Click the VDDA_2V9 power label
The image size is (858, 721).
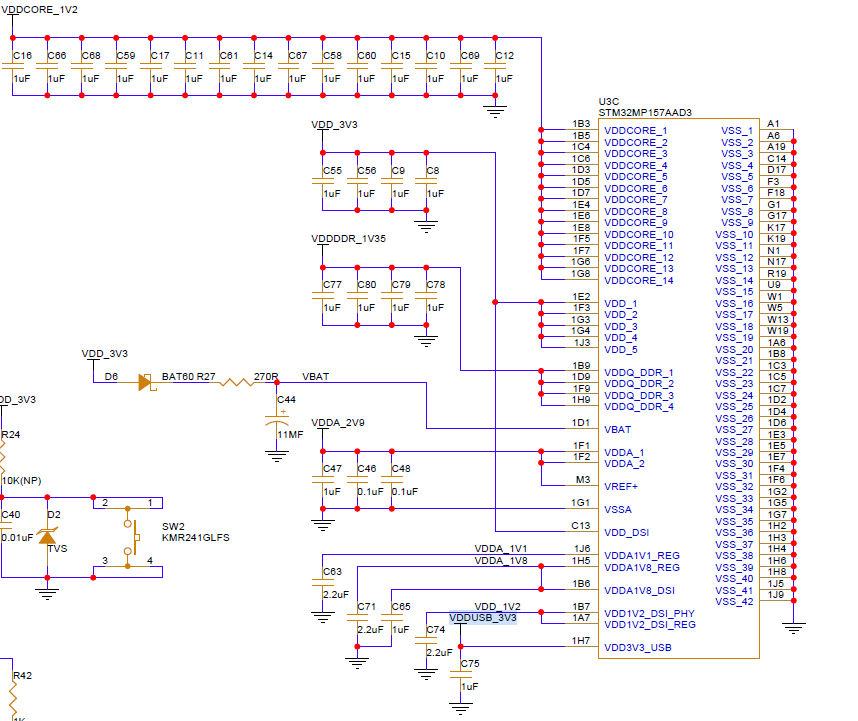[x=338, y=422]
